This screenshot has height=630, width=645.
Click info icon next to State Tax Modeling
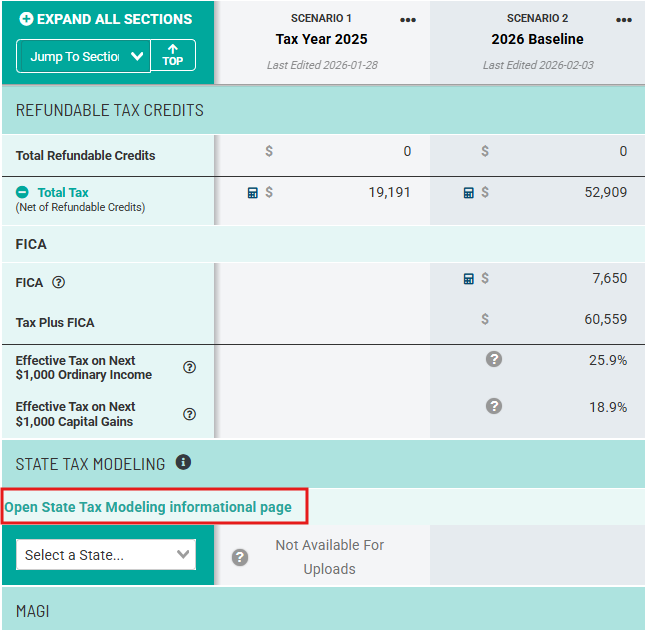click(x=183, y=462)
